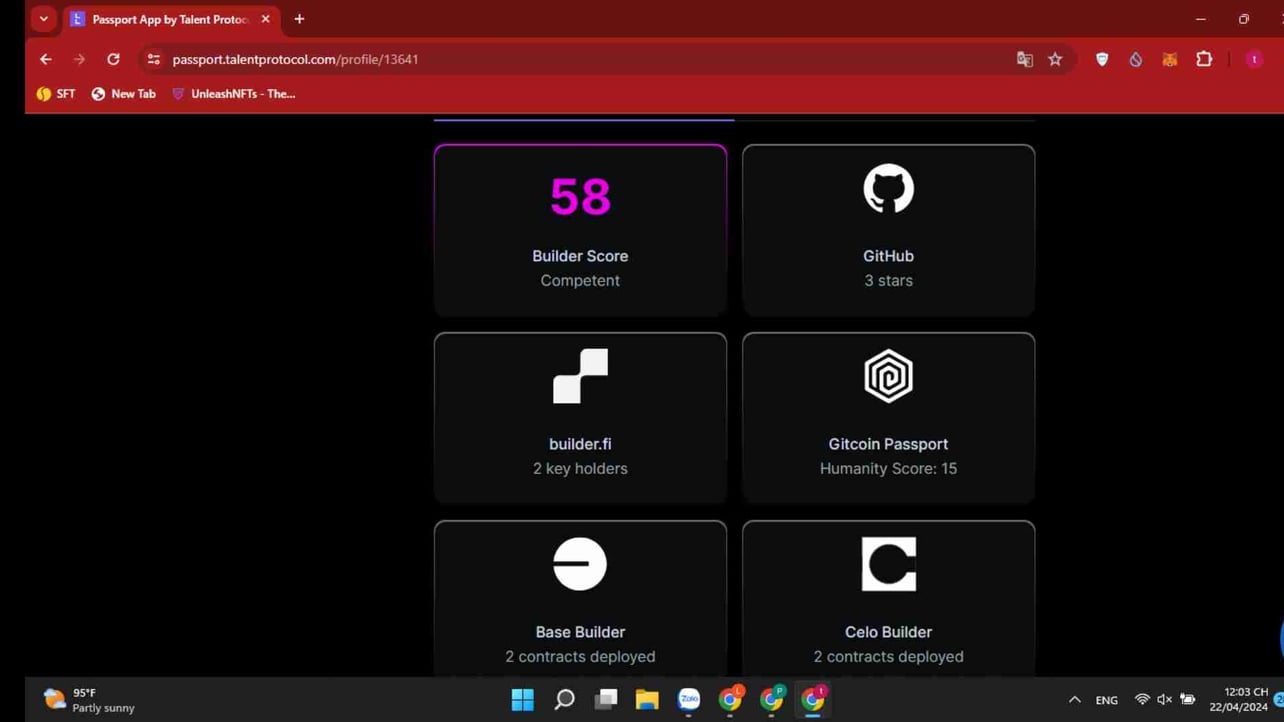This screenshot has height=722, width=1284.
Task: Switch to the active Chrome window with red badge
Action: [x=813, y=700]
